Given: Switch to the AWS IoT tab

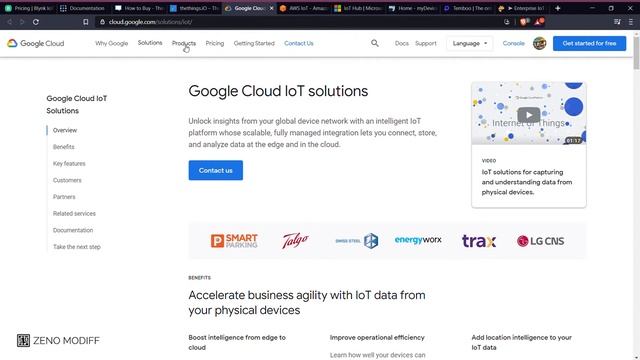Looking at the screenshot, I should click(x=304, y=8).
